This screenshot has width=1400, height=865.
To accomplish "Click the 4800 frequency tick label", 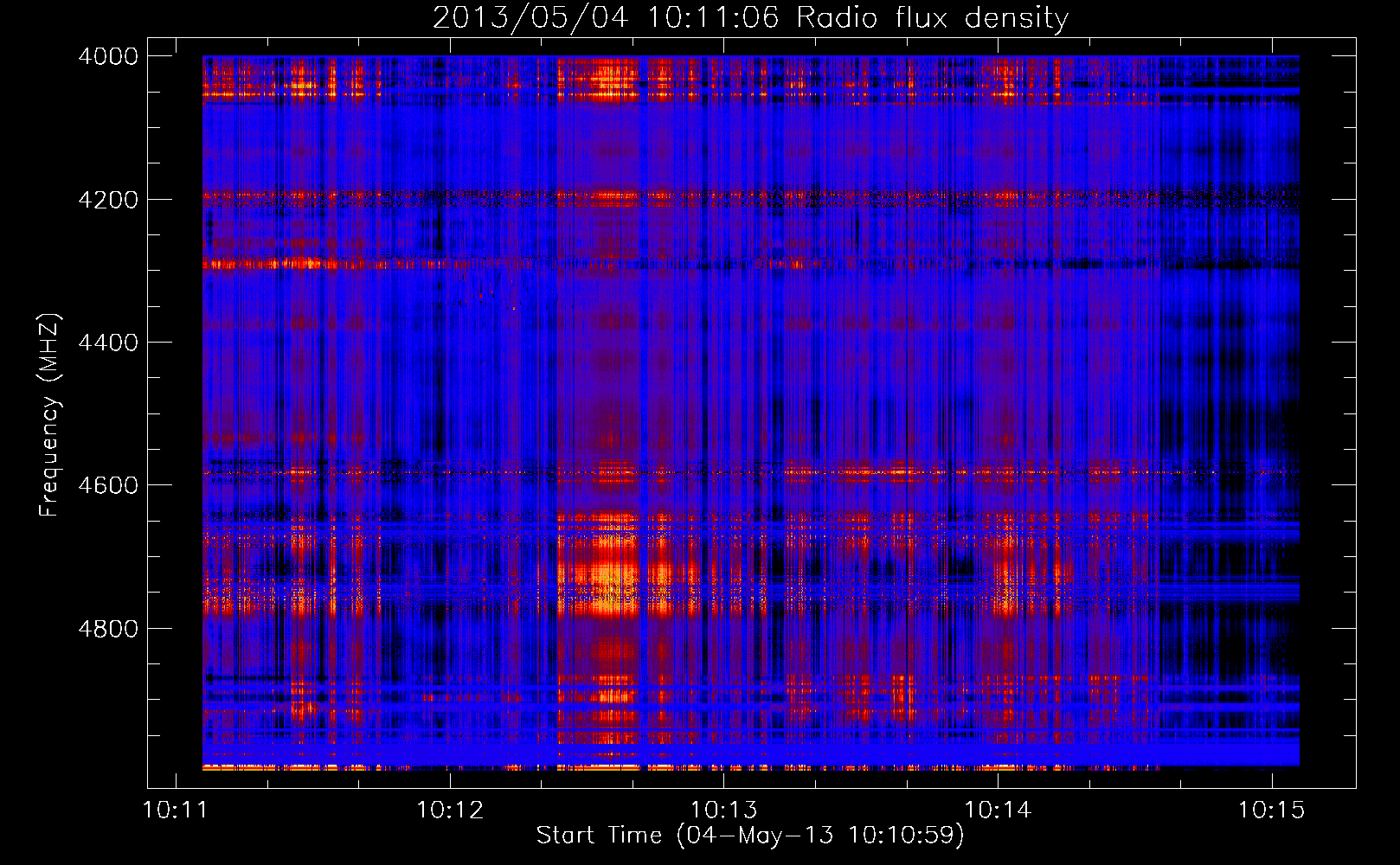I will pyautogui.click(x=108, y=629).
